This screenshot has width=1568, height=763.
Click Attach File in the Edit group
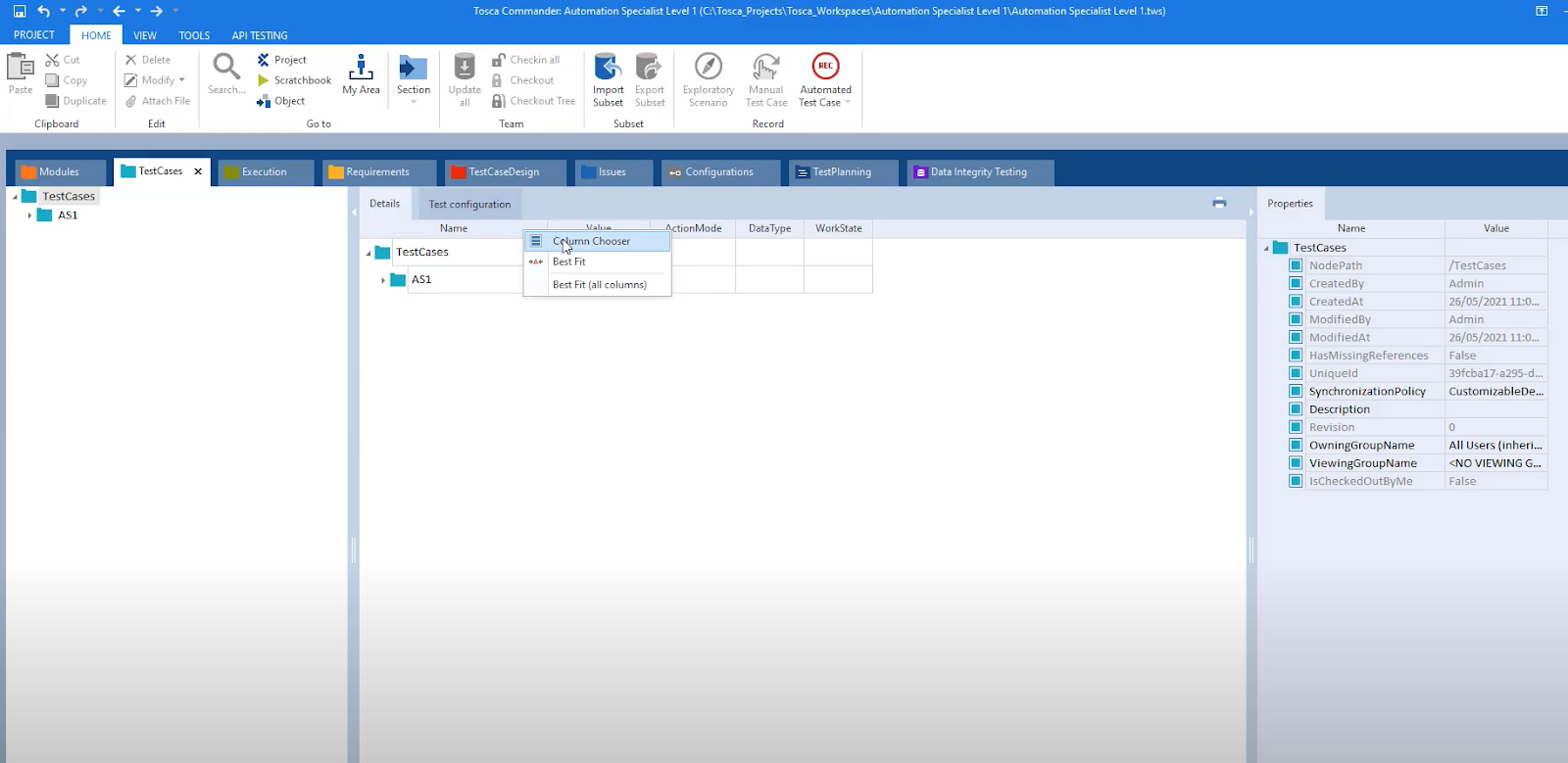coord(157,101)
